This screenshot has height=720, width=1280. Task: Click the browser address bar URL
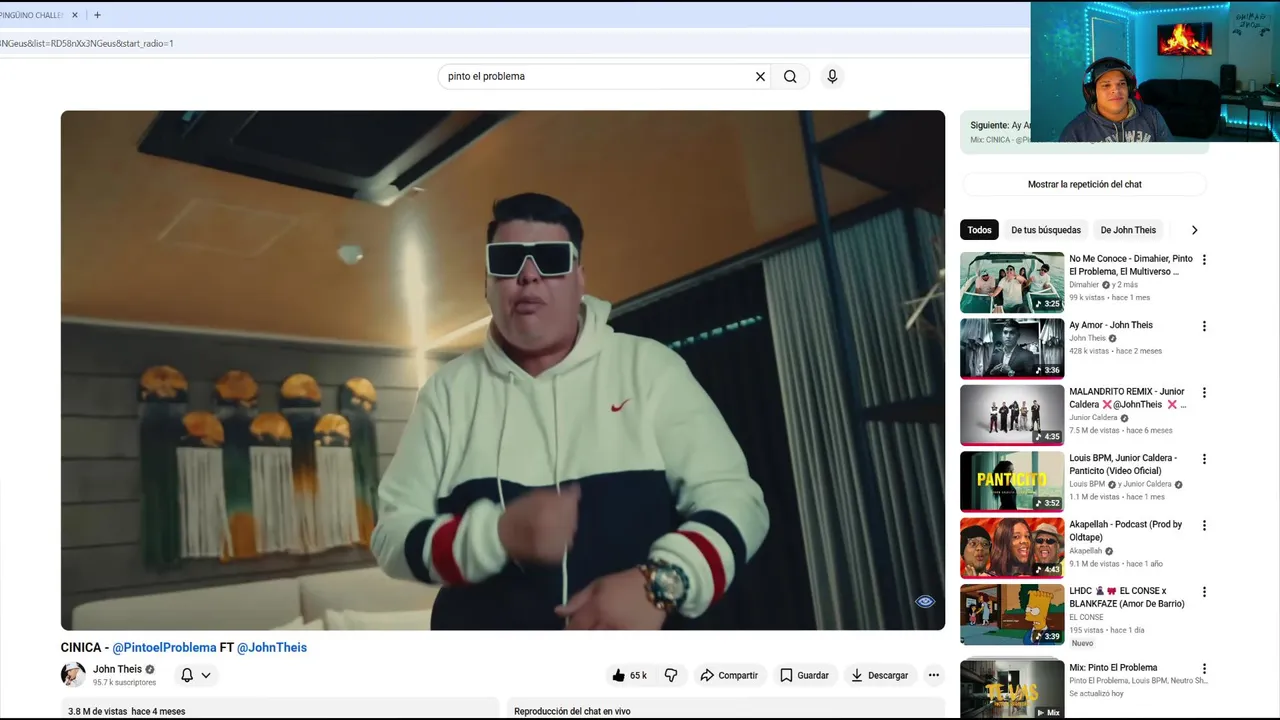pyautogui.click(x=86, y=43)
